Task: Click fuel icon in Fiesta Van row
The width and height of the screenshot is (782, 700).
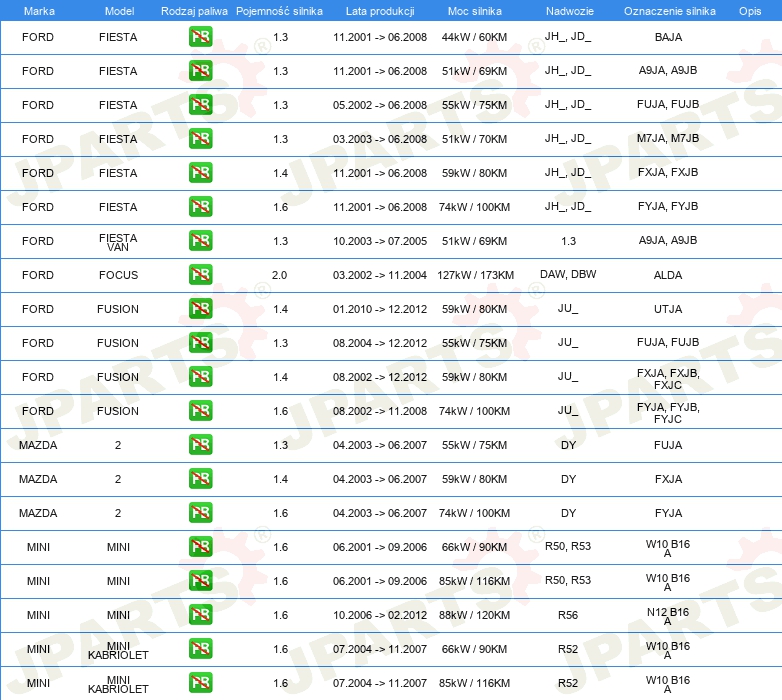Action: coord(200,240)
